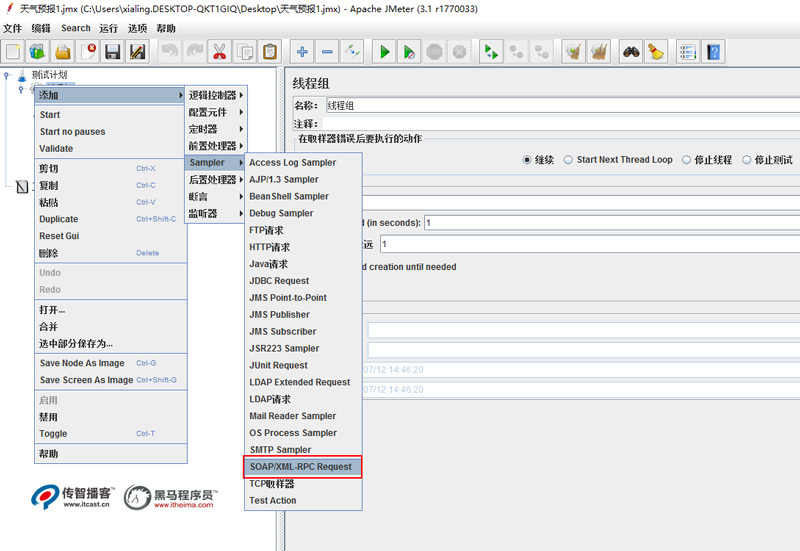The image size is (800, 551).
Task: Click the Remote Start All icon
Action: pos(491,52)
